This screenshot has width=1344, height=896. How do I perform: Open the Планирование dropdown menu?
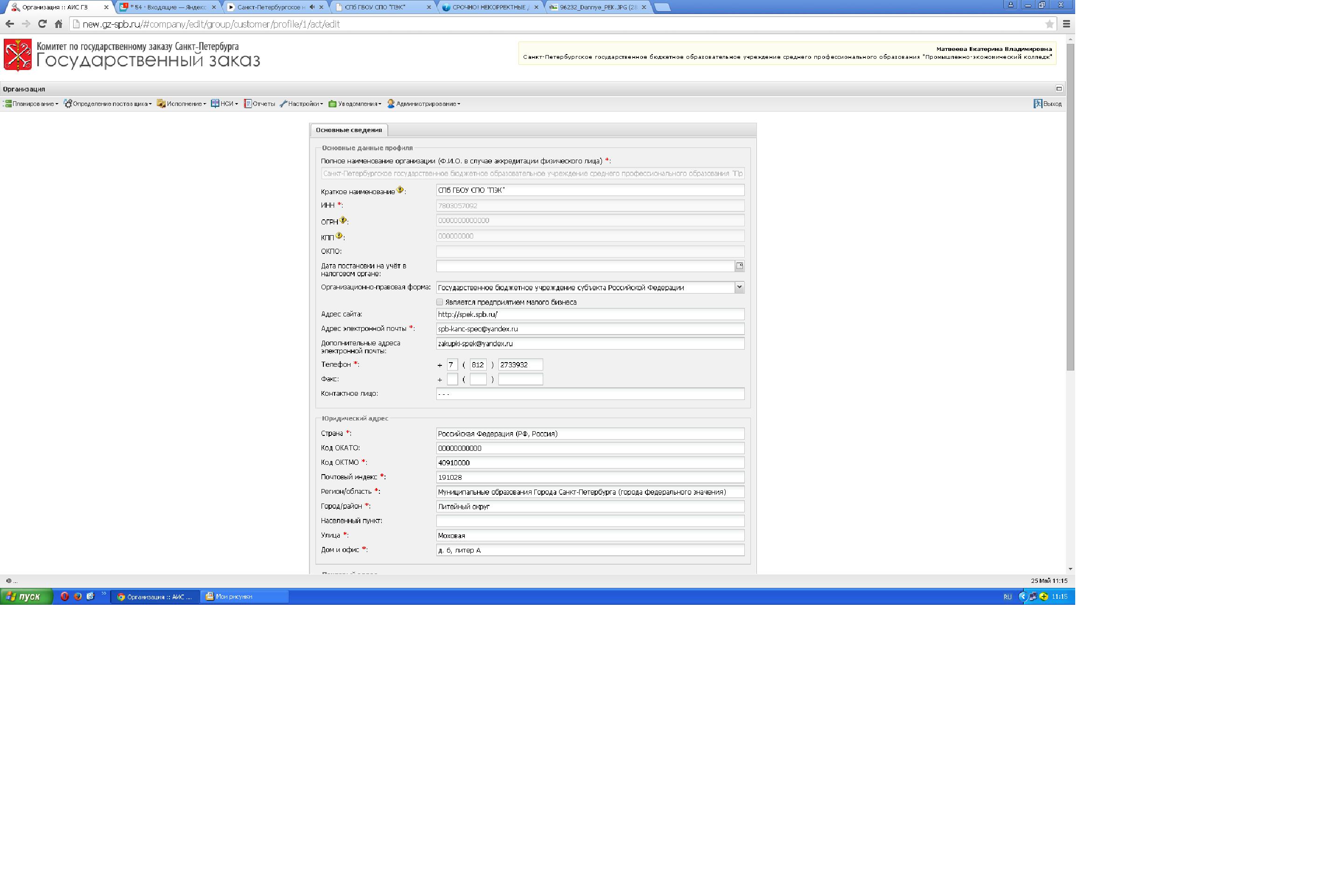(32, 104)
